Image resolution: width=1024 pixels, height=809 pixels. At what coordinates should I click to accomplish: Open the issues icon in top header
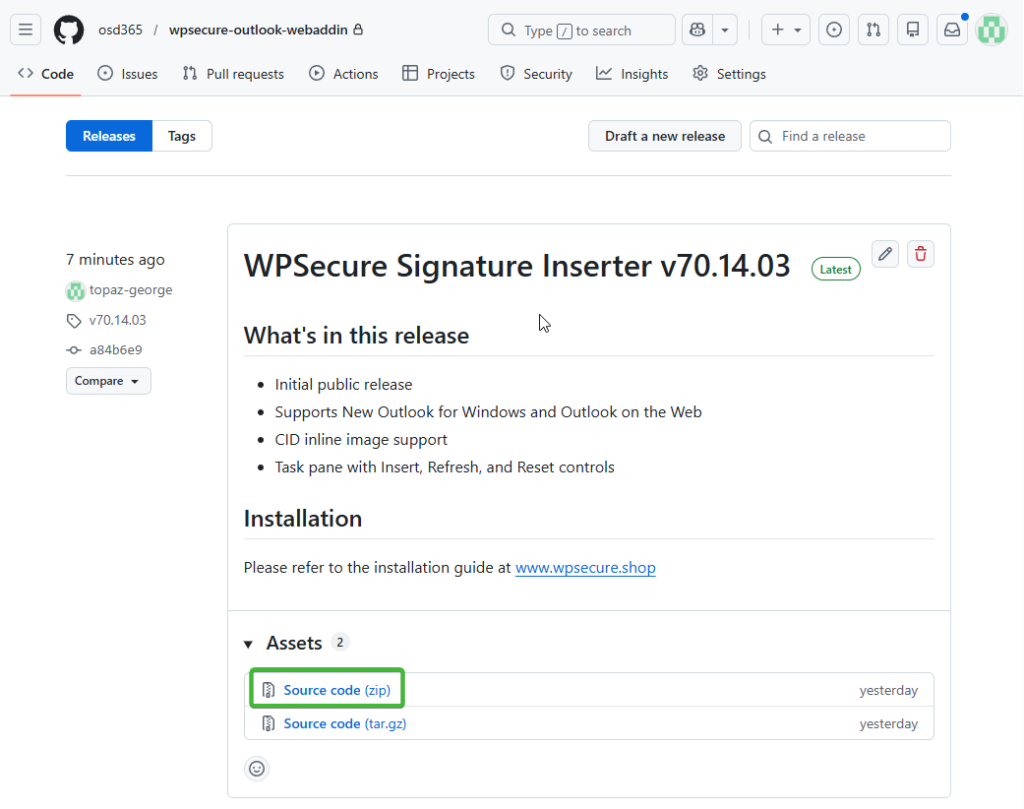click(x=834, y=30)
